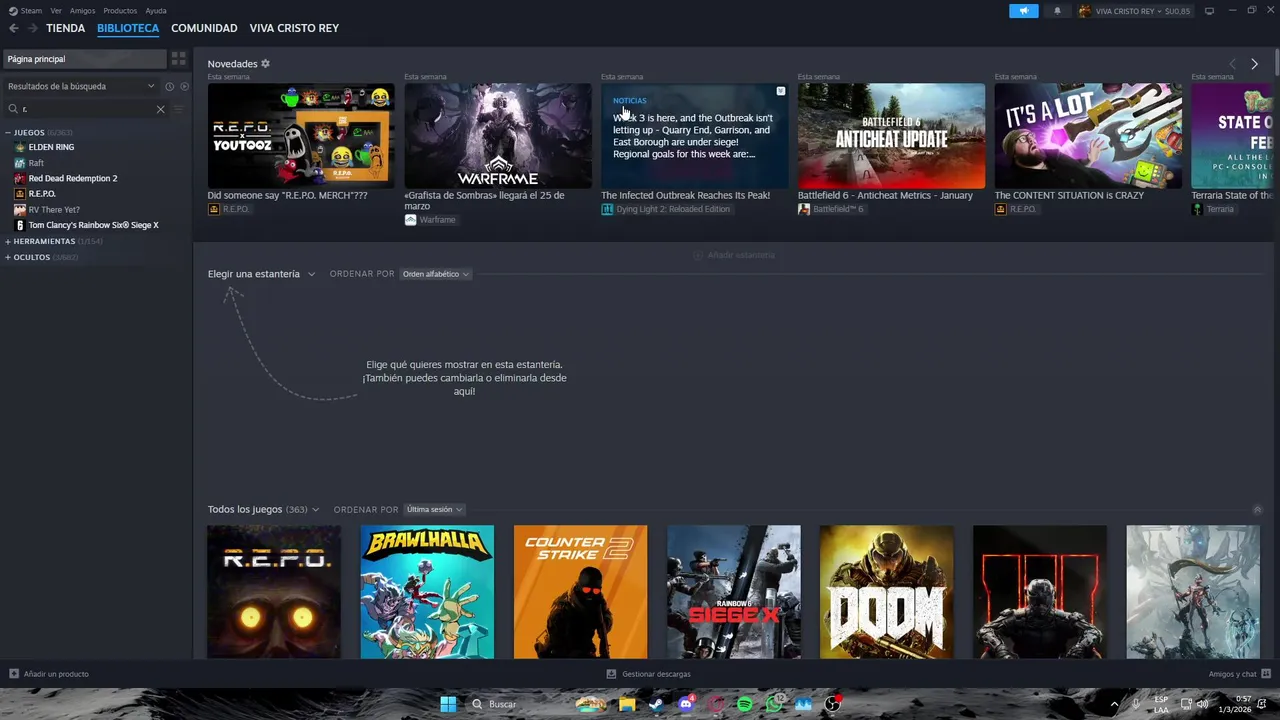Click the DOOM game cover

point(886,592)
